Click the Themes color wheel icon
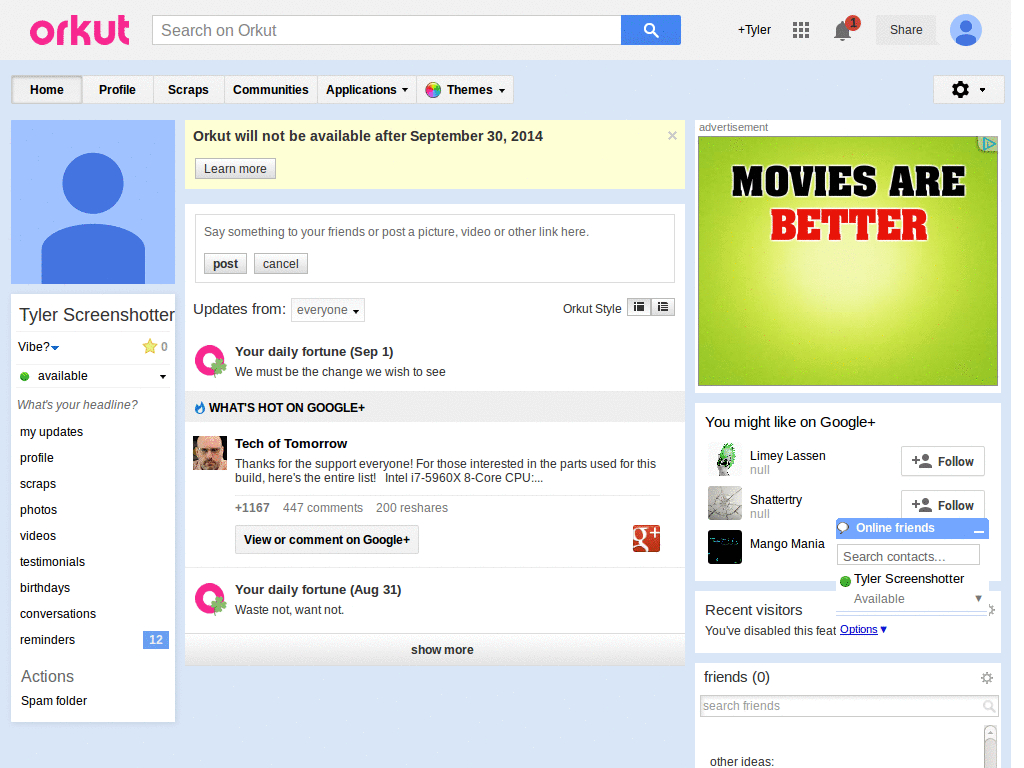The width and height of the screenshot is (1024, 768). point(433,90)
